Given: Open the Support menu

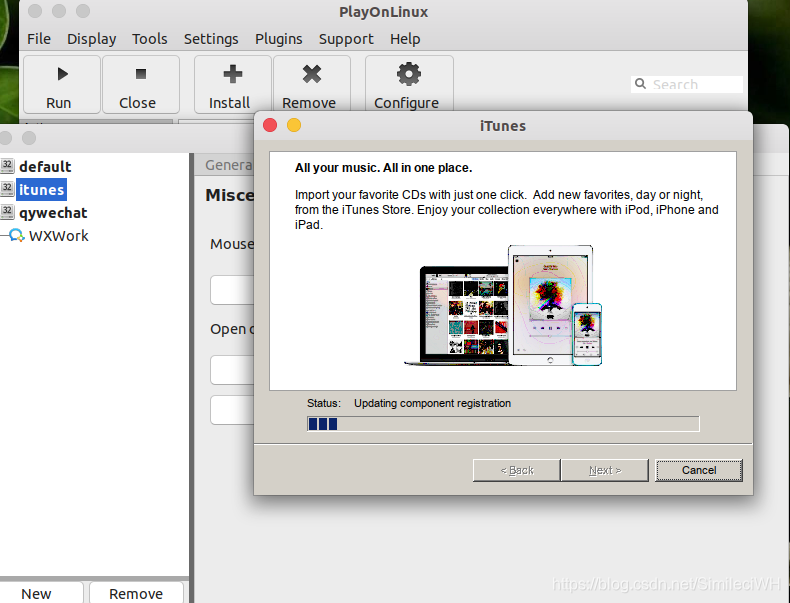Looking at the screenshot, I should pyautogui.click(x=346, y=39).
